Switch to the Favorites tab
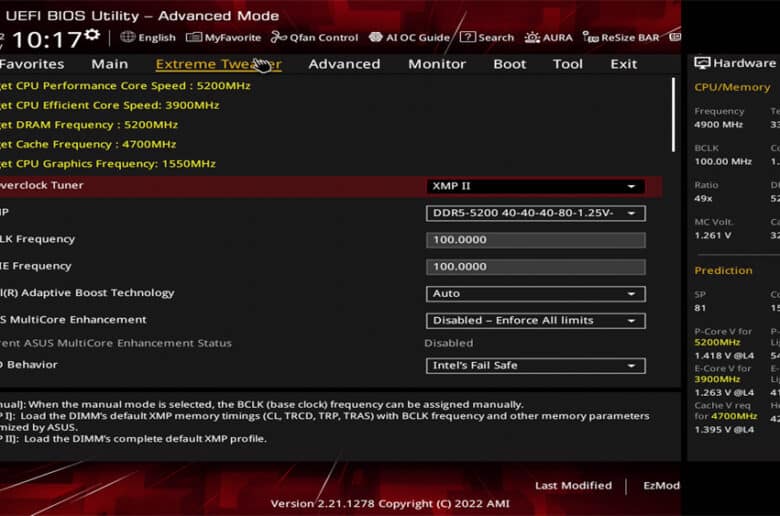 point(32,64)
